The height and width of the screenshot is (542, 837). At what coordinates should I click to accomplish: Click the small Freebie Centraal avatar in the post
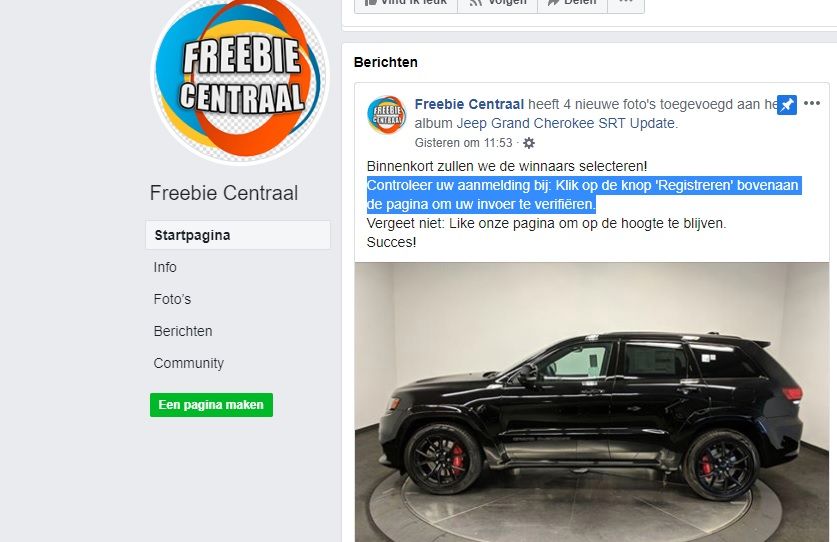(x=386, y=115)
